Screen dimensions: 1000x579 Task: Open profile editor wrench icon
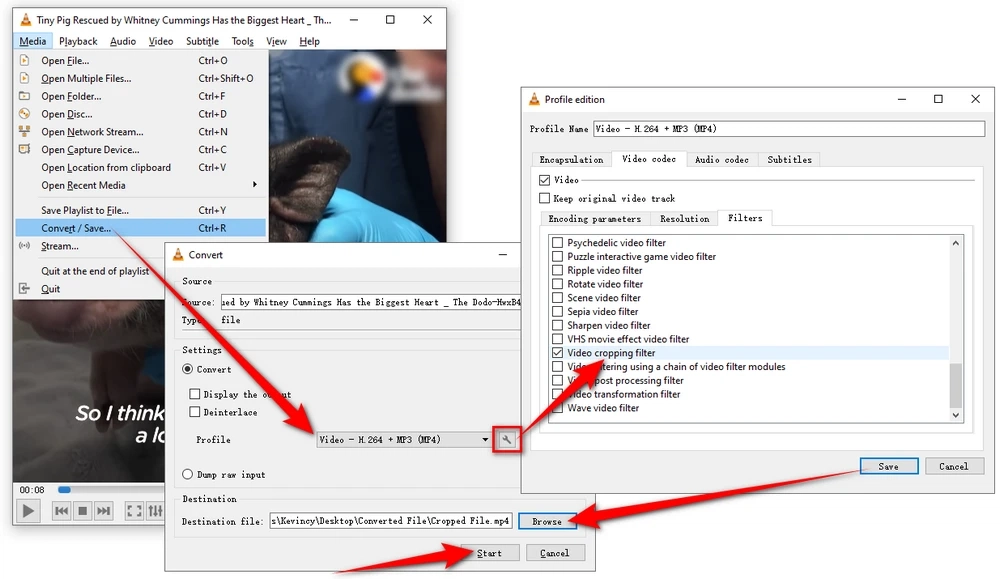point(506,439)
